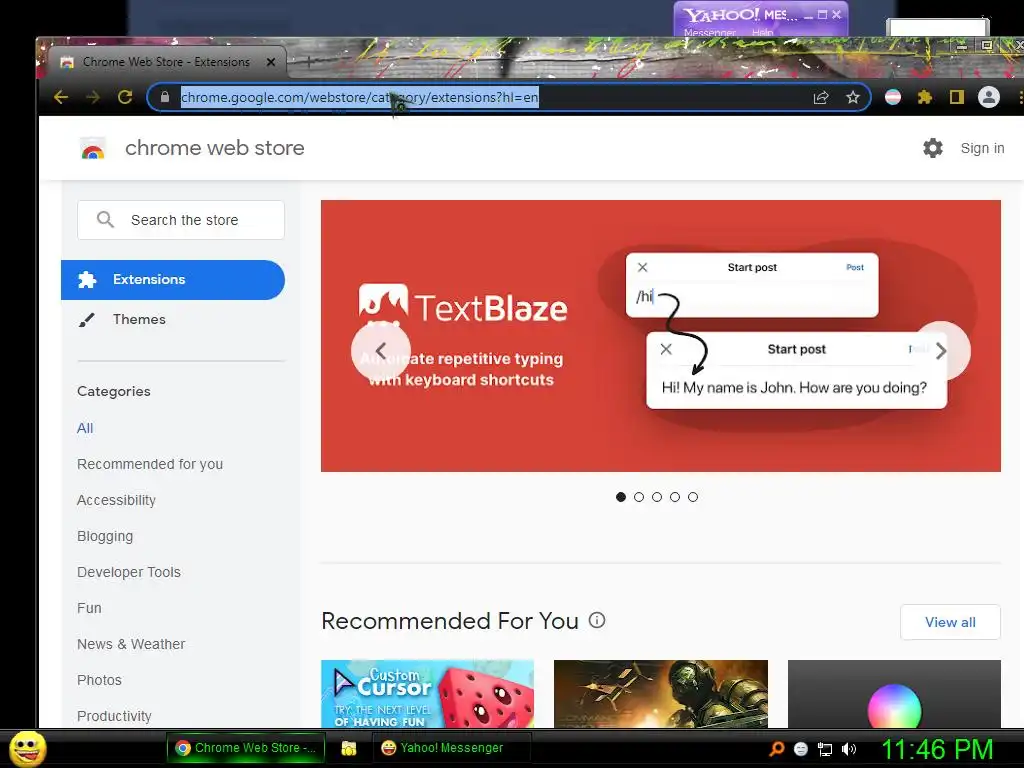
Task: Toggle the Chrome side panel icon
Action: pyautogui.click(x=957, y=97)
